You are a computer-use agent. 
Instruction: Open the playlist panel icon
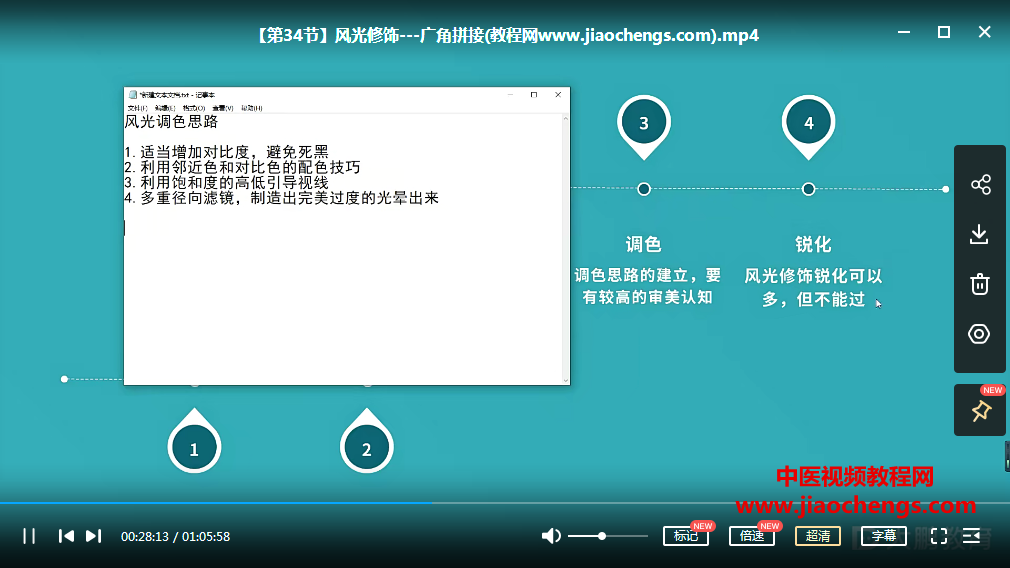click(x=971, y=536)
